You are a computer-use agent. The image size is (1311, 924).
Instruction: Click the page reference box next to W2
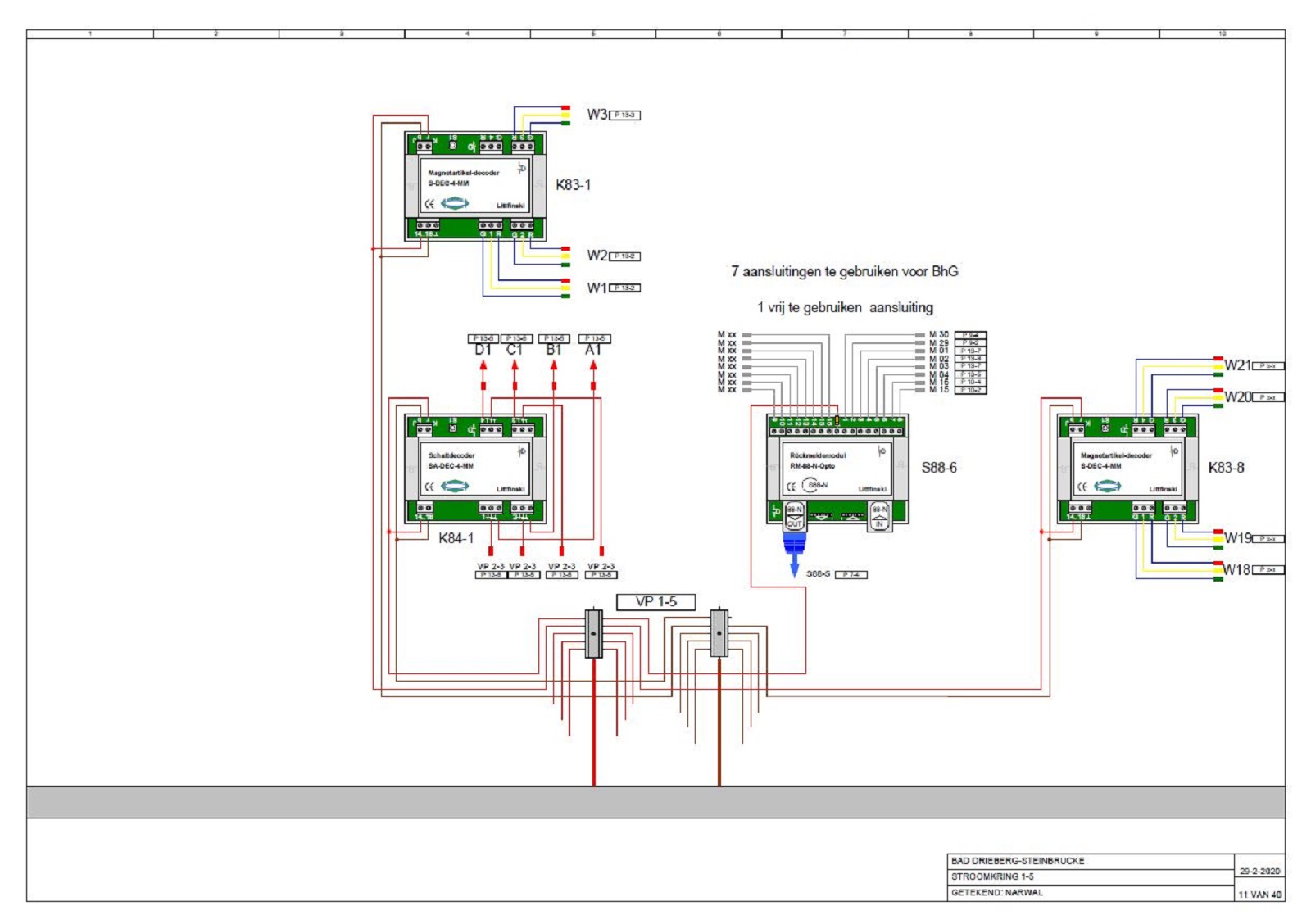(x=624, y=256)
